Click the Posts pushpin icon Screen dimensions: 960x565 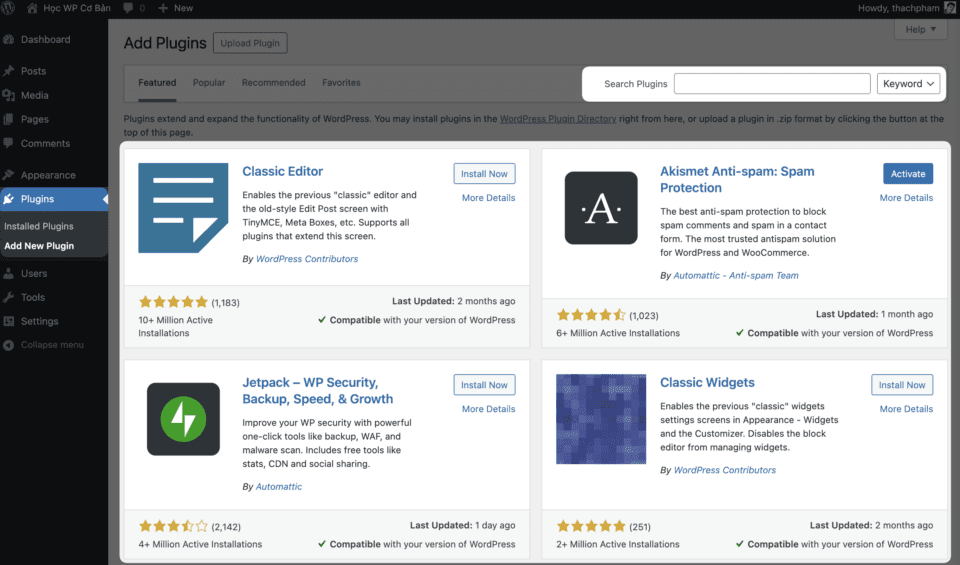click(9, 71)
